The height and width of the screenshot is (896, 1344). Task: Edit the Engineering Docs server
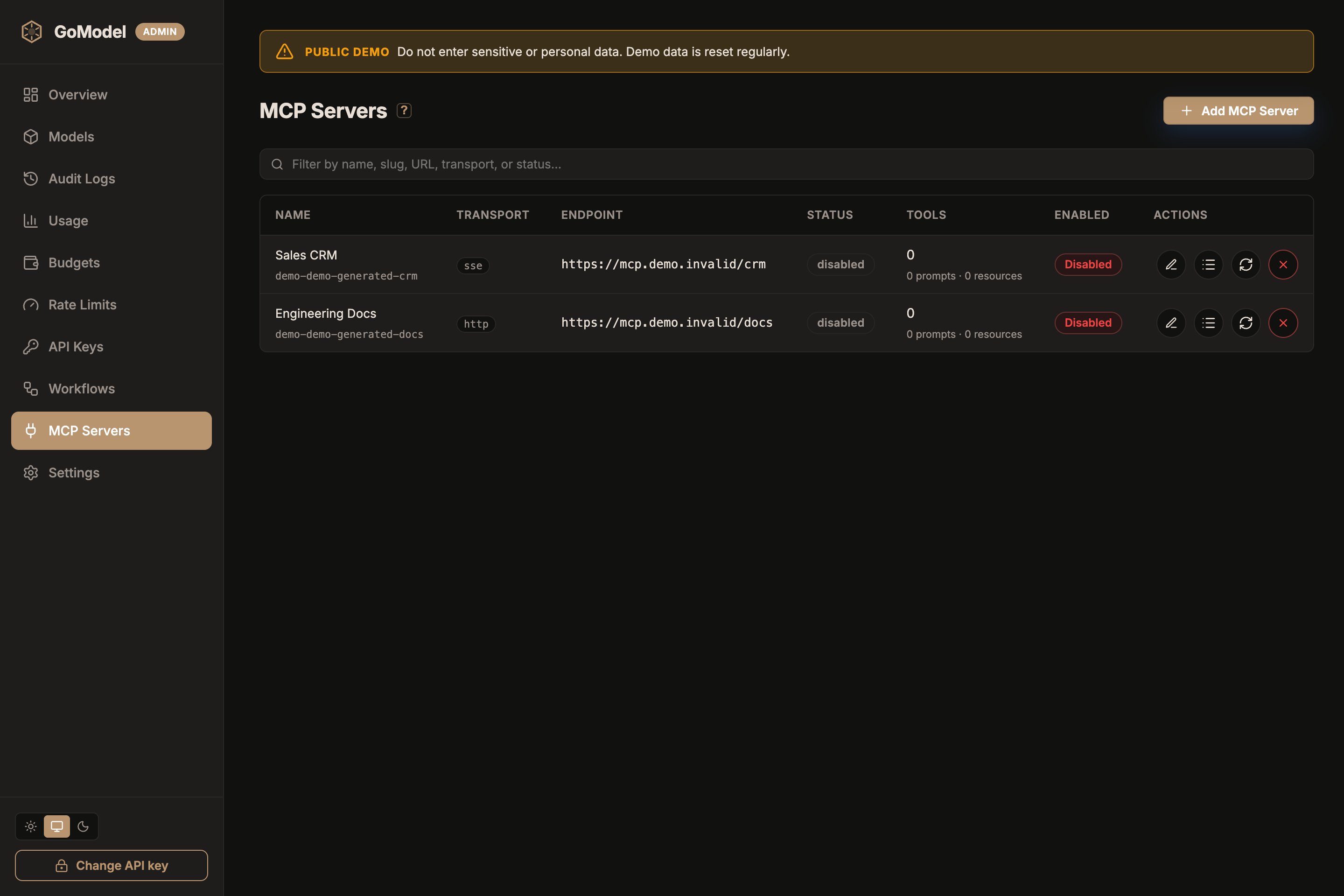pyautogui.click(x=1171, y=323)
